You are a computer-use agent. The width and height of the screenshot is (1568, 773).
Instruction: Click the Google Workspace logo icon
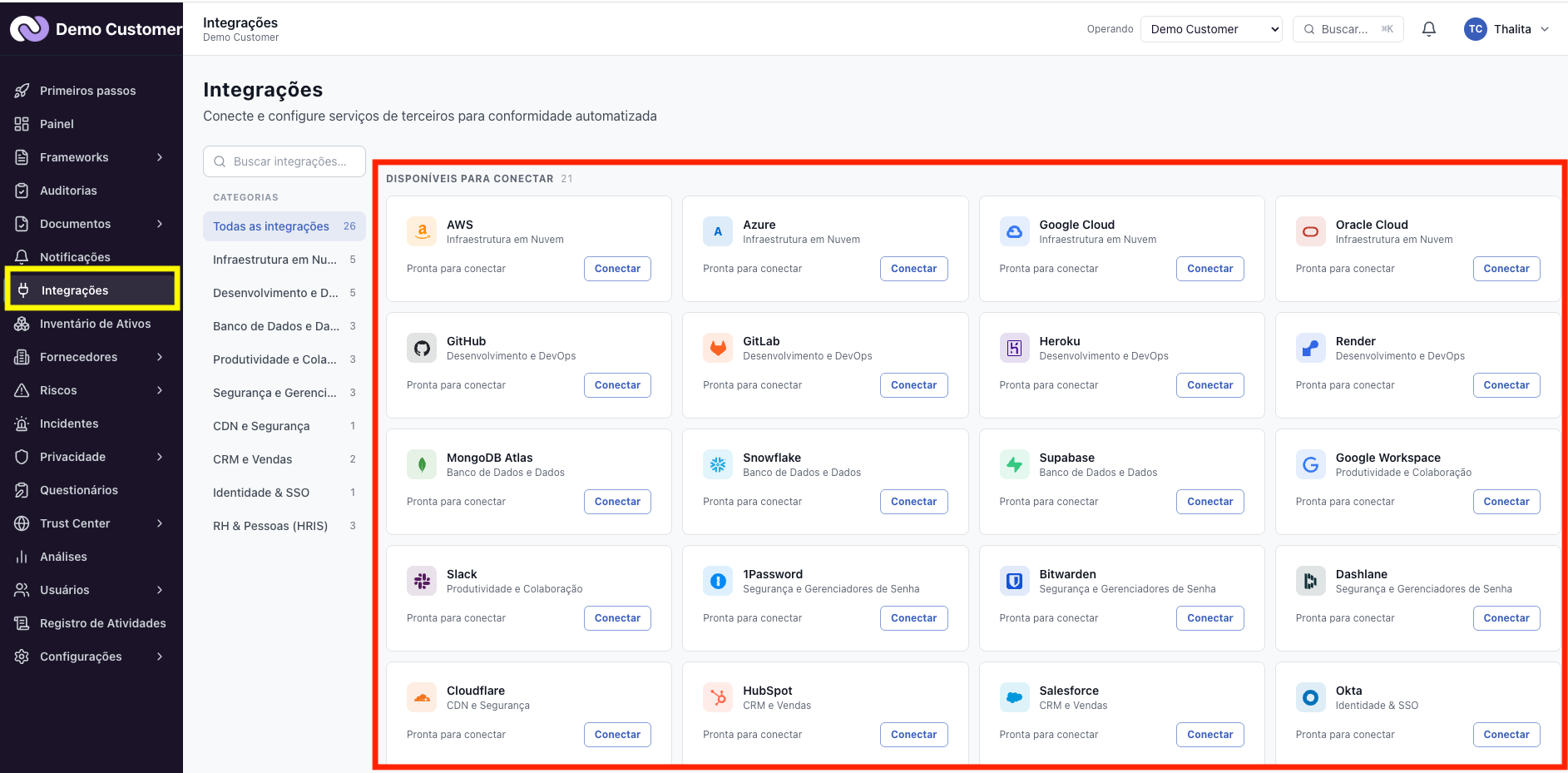coord(1310,464)
